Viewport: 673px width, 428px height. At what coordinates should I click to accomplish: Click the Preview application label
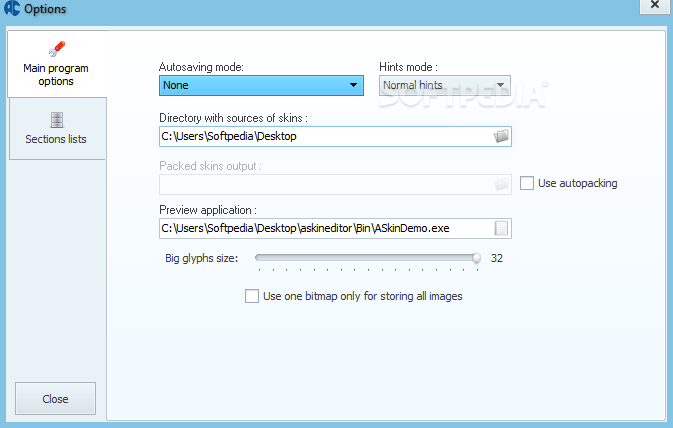click(x=208, y=210)
